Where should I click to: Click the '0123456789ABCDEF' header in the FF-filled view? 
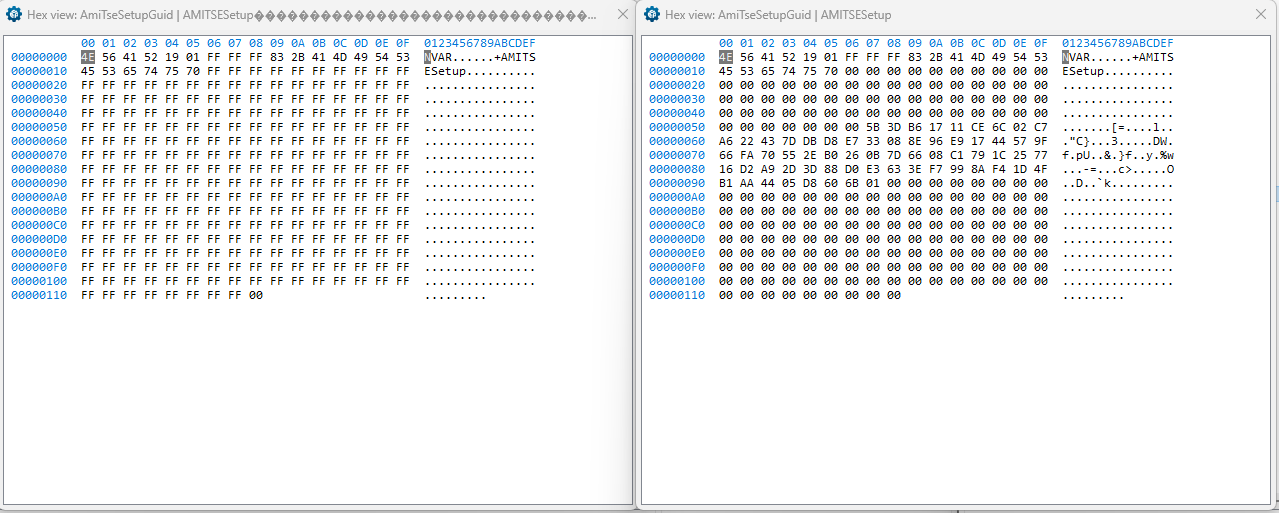click(x=480, y=43)
